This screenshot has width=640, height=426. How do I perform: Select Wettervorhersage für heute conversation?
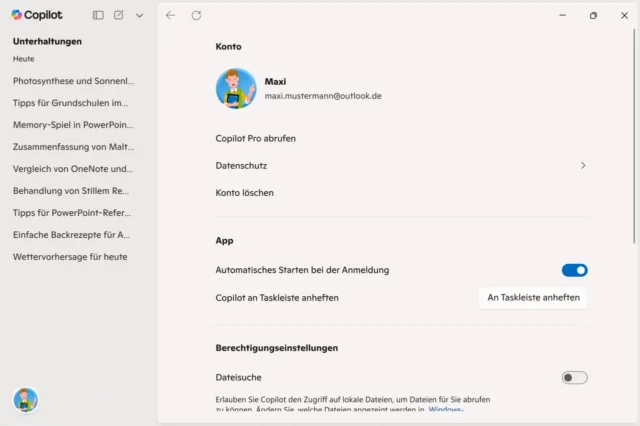(x=70, y=256)
